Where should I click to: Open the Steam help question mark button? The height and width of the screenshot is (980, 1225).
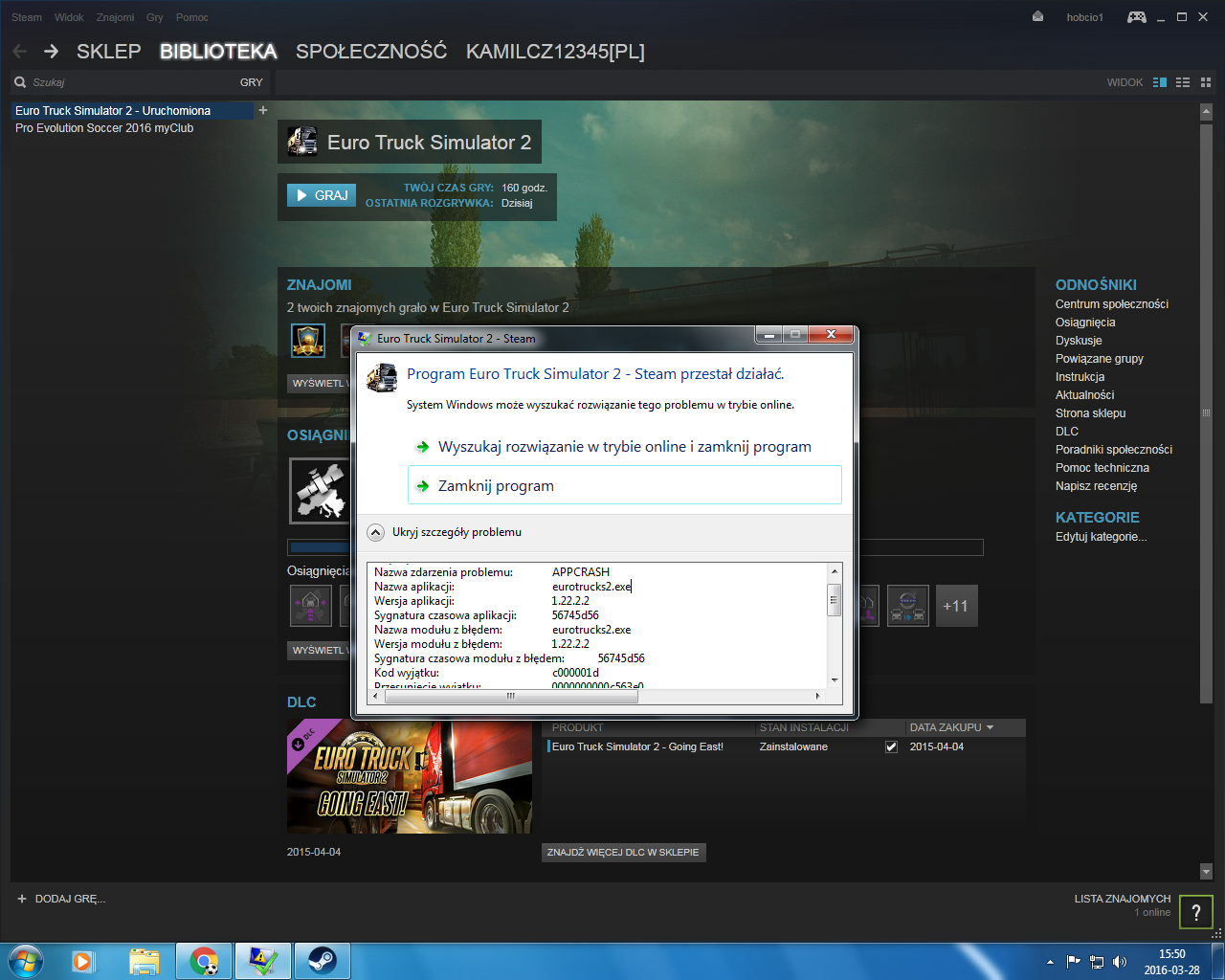[x=1195, y=912]
